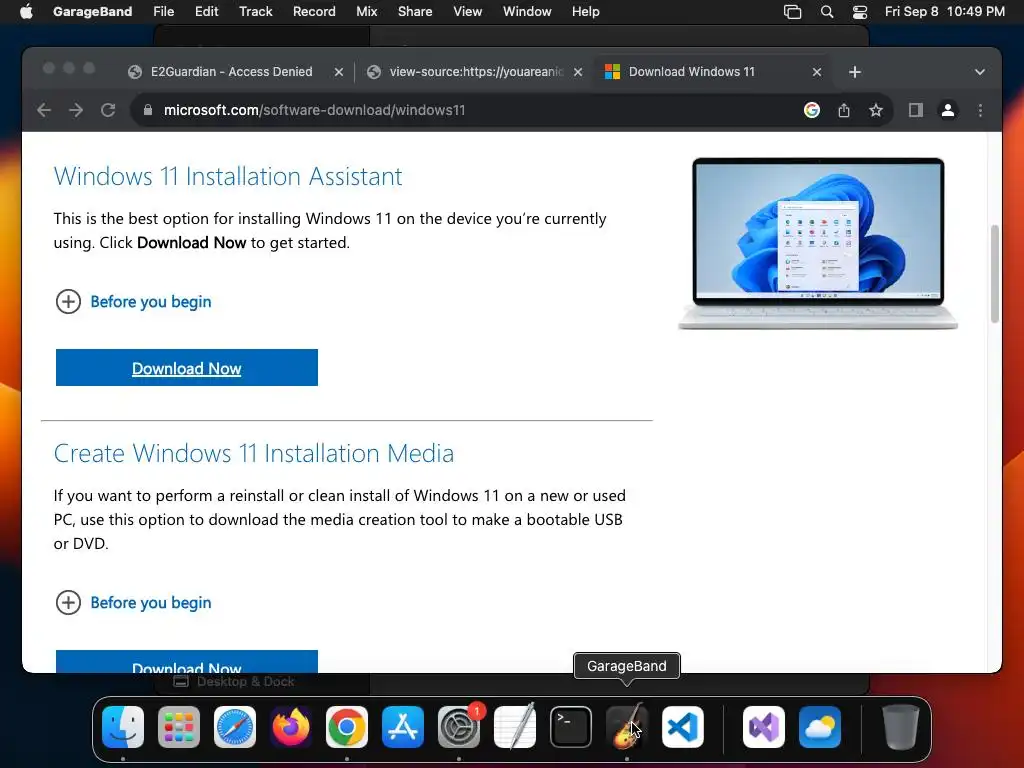The height and width of the screenshot is (768, 1024).
Task: Close the Download Windows 11 tab
Action: click(x=817, y=72)
